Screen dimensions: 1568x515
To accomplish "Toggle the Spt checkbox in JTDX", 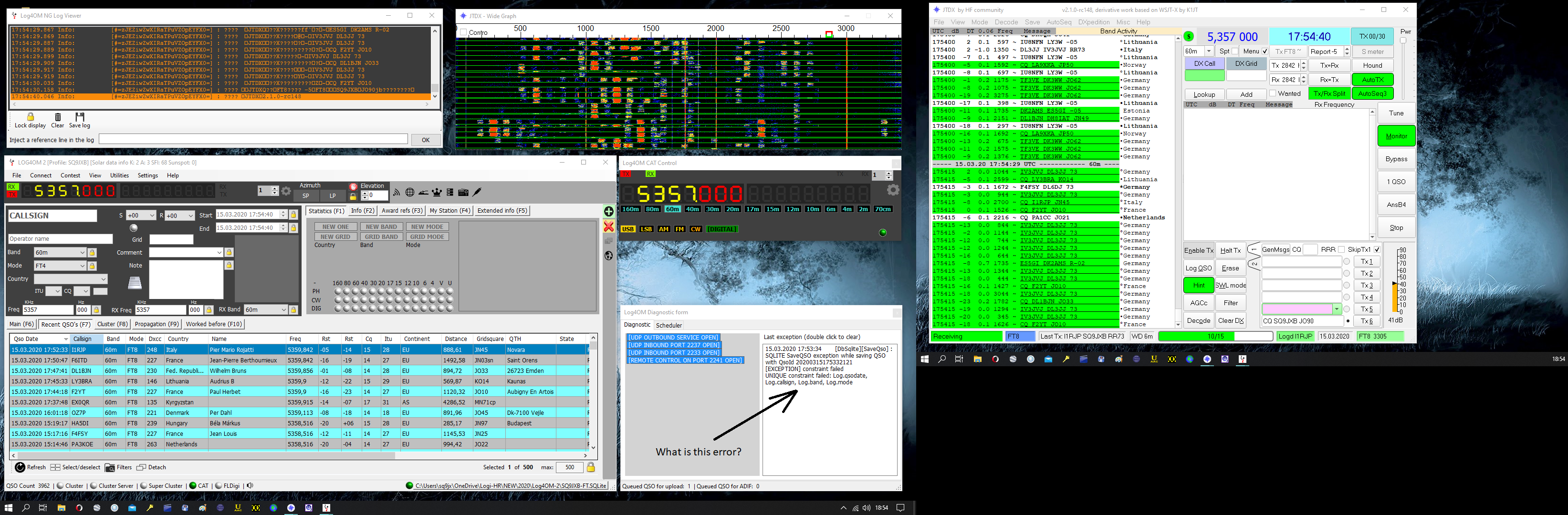I will coord(1234,51).
